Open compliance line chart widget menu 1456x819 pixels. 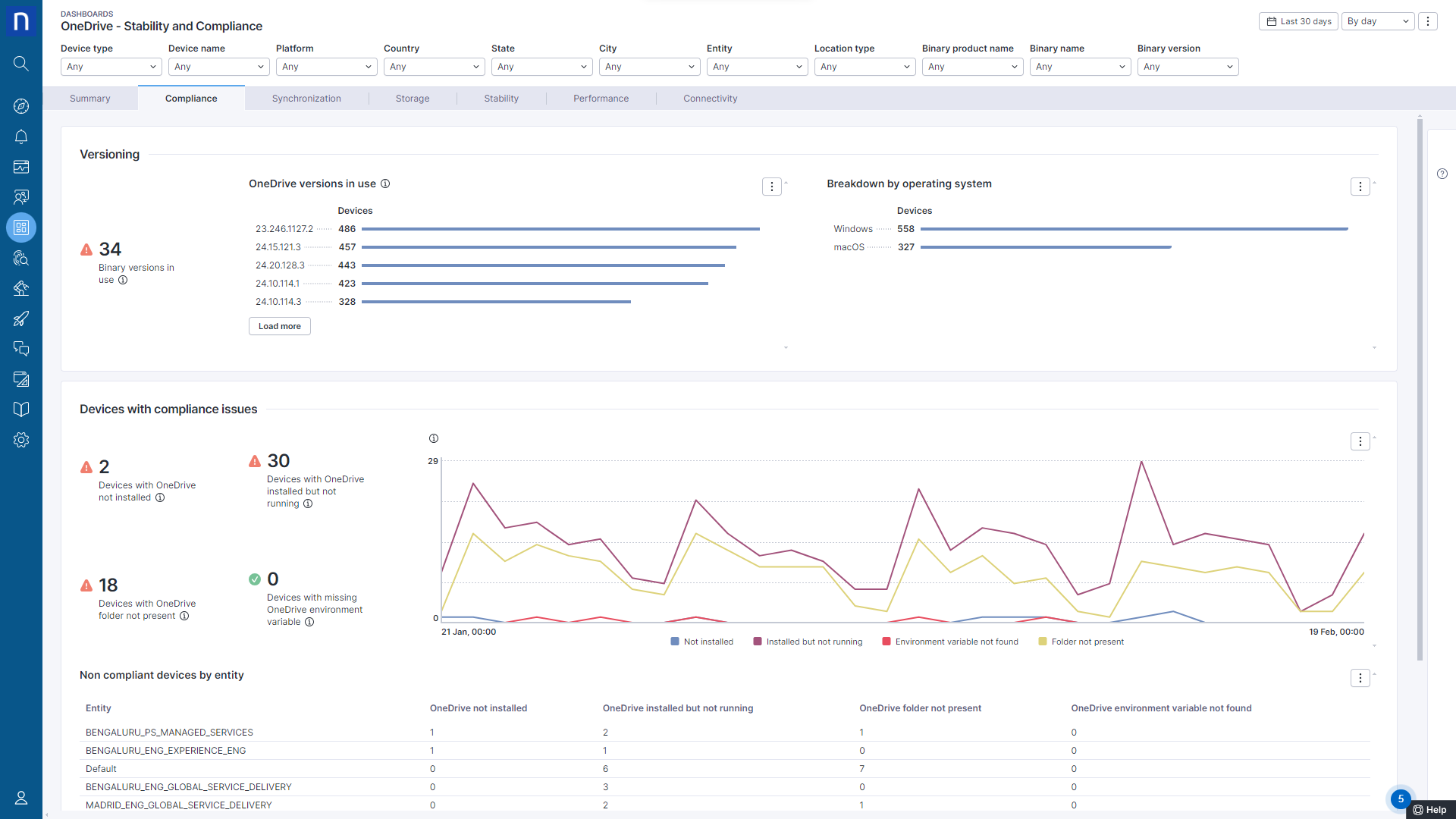point(1360,441)
